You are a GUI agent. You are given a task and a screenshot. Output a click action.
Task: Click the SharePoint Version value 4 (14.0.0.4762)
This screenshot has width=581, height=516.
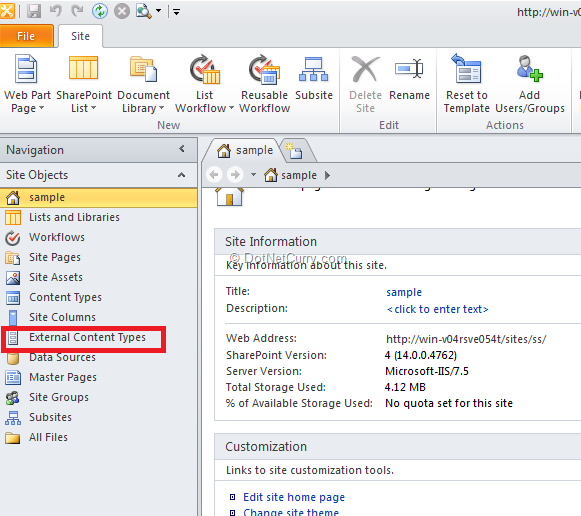click(421, 355)
